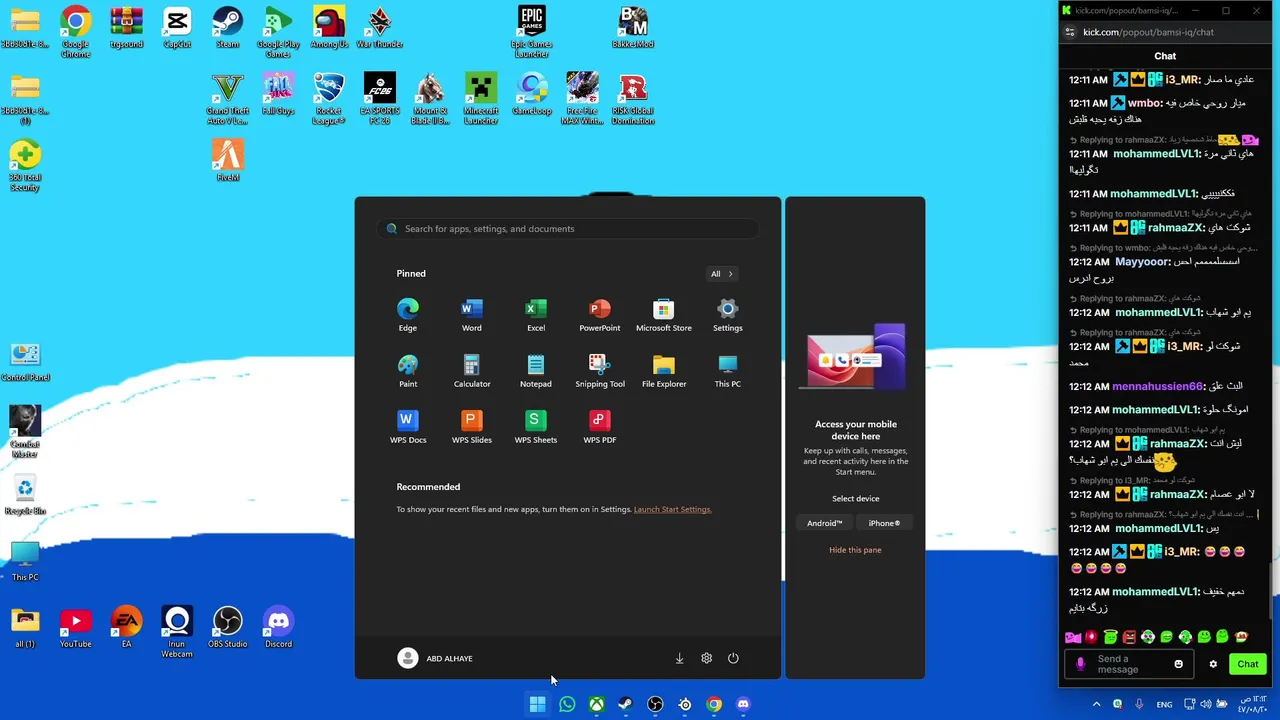The image size is (1280, 720).
Task: Select Google Chrome desktop shortcut
Action: point(76,32)
